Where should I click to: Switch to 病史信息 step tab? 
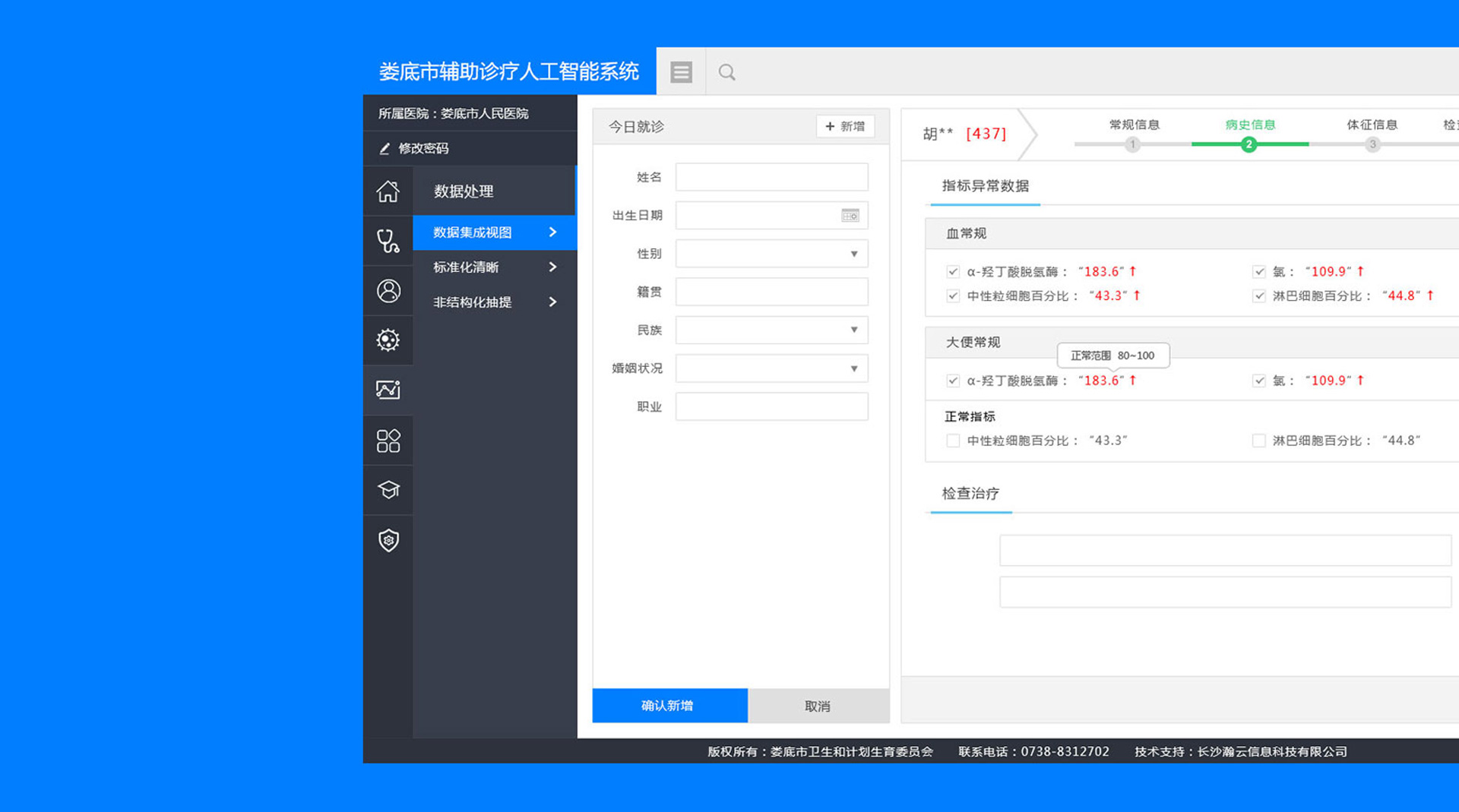click(x=1250, y=125)
